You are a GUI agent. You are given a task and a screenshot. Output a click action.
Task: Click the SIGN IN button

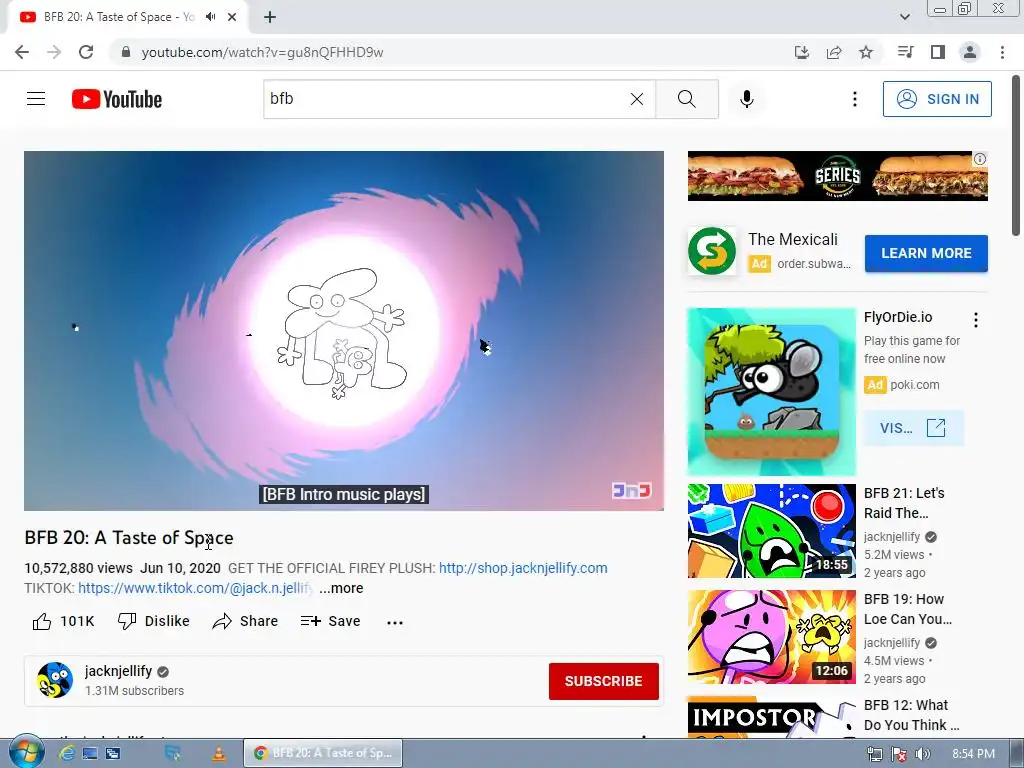(x=937, y=99)
